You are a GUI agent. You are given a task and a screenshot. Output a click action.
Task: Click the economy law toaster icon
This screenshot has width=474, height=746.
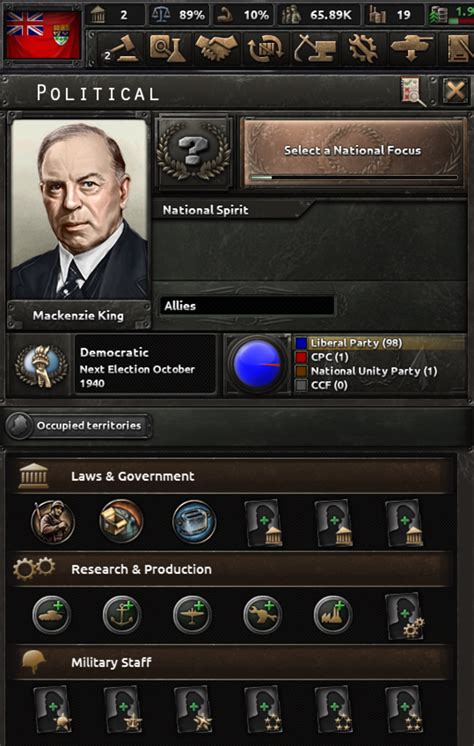194,521
